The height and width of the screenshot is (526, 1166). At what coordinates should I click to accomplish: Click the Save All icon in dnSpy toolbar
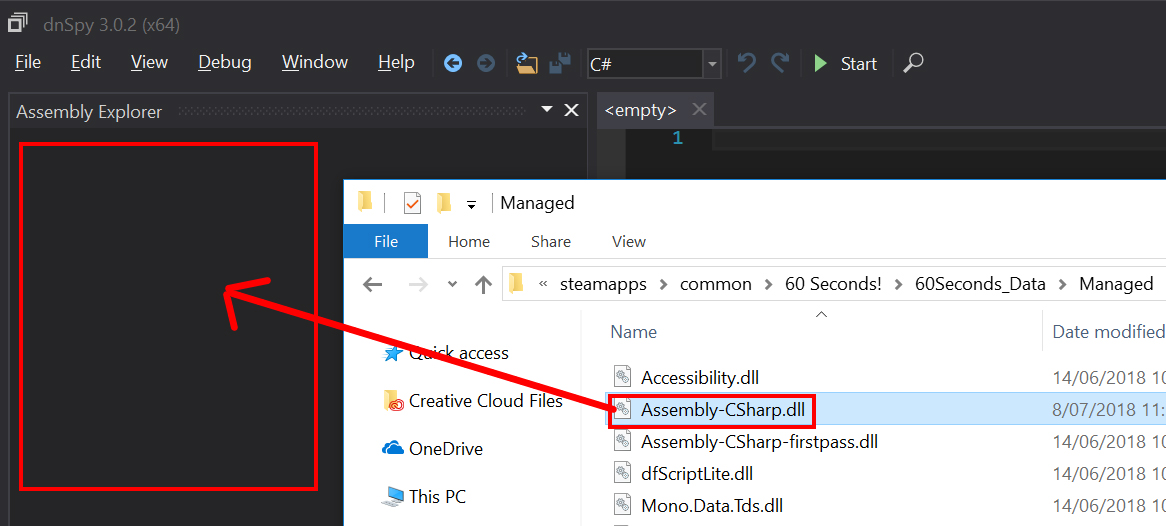pos(560,63)
